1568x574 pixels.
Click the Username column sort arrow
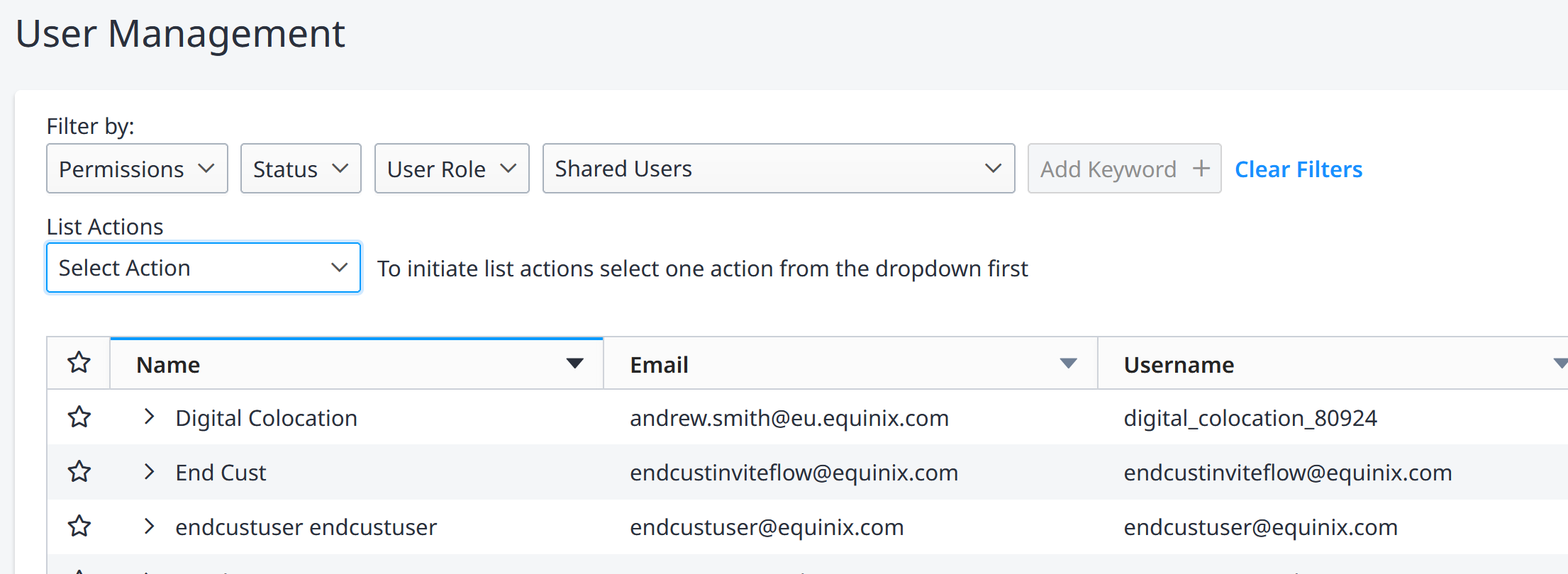1560,364
